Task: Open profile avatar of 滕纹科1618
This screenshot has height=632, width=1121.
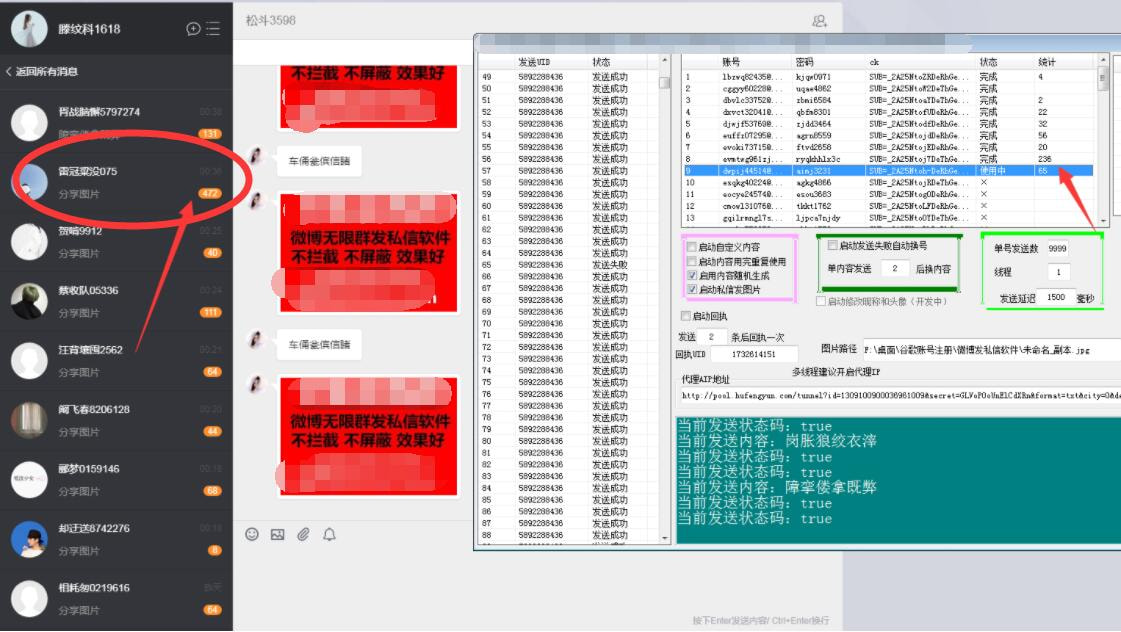Action: 29,29
